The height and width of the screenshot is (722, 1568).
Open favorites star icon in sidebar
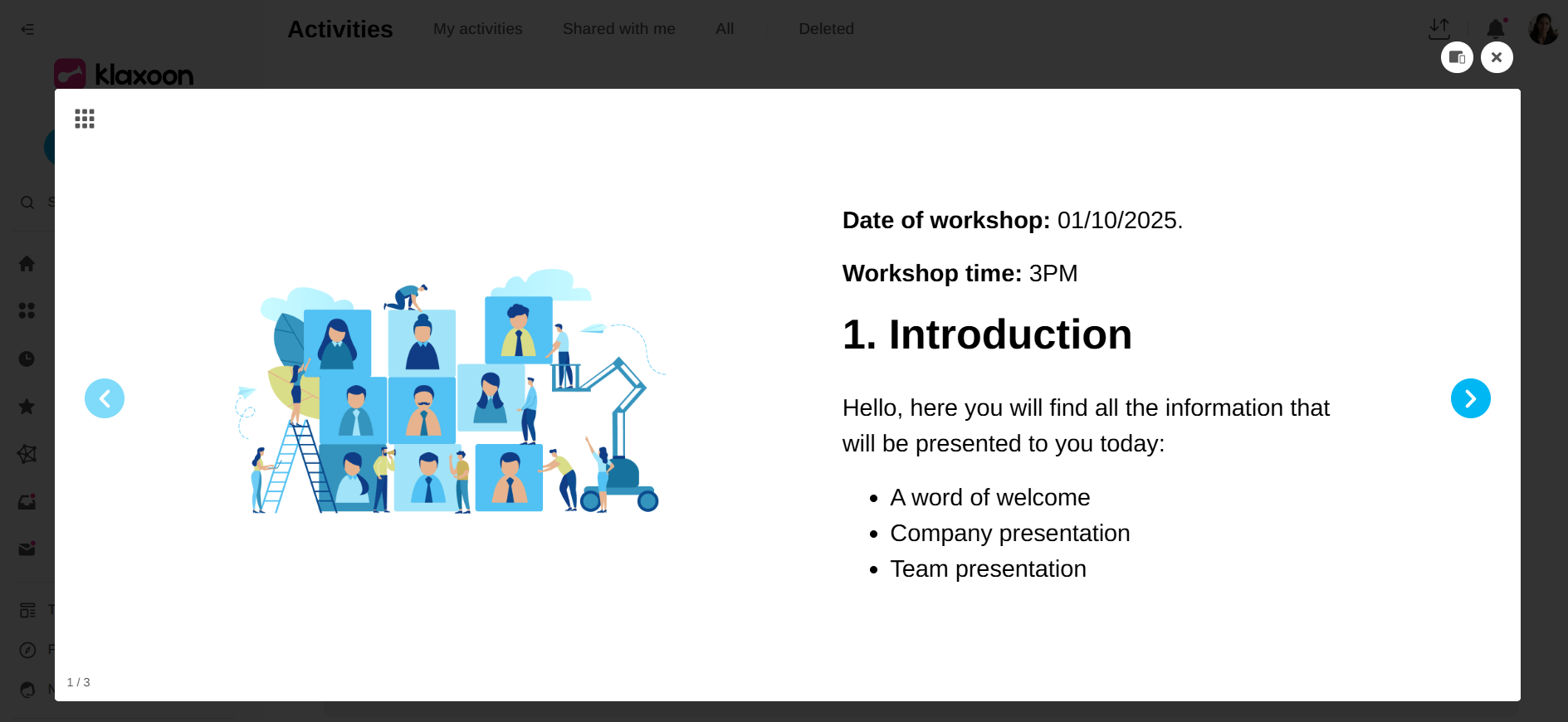tap(27, 407)
